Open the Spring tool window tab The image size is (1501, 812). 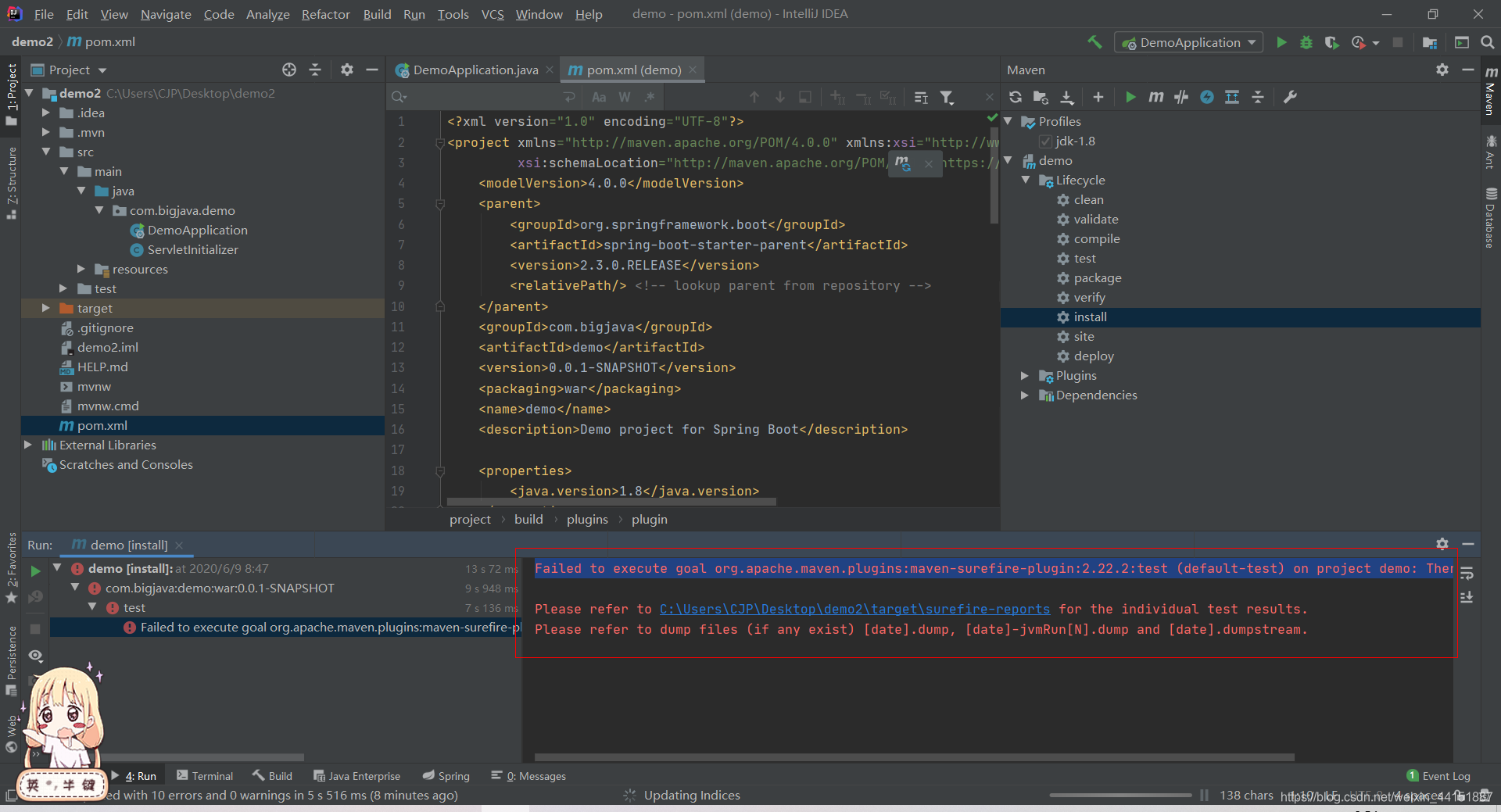446,776
